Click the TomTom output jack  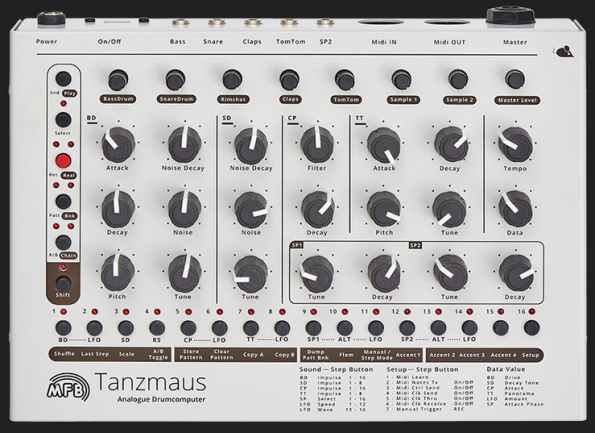(289, 22)
